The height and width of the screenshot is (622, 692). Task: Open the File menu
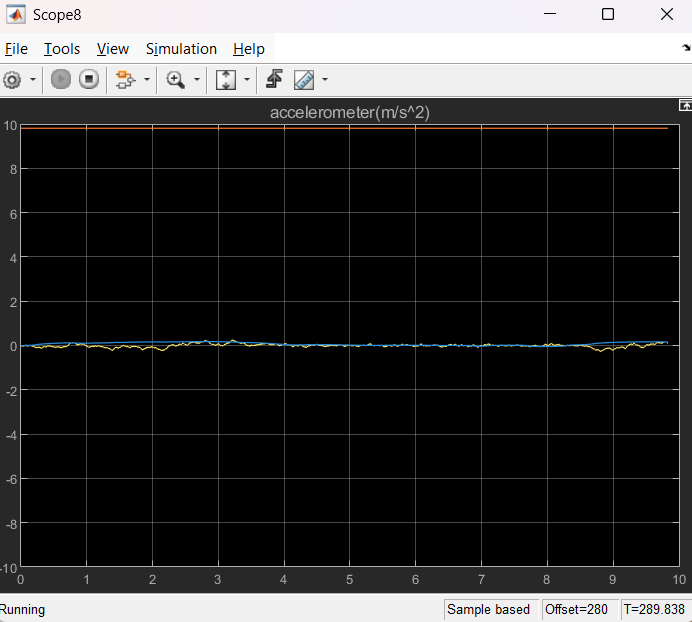click(x=17, y=49)
